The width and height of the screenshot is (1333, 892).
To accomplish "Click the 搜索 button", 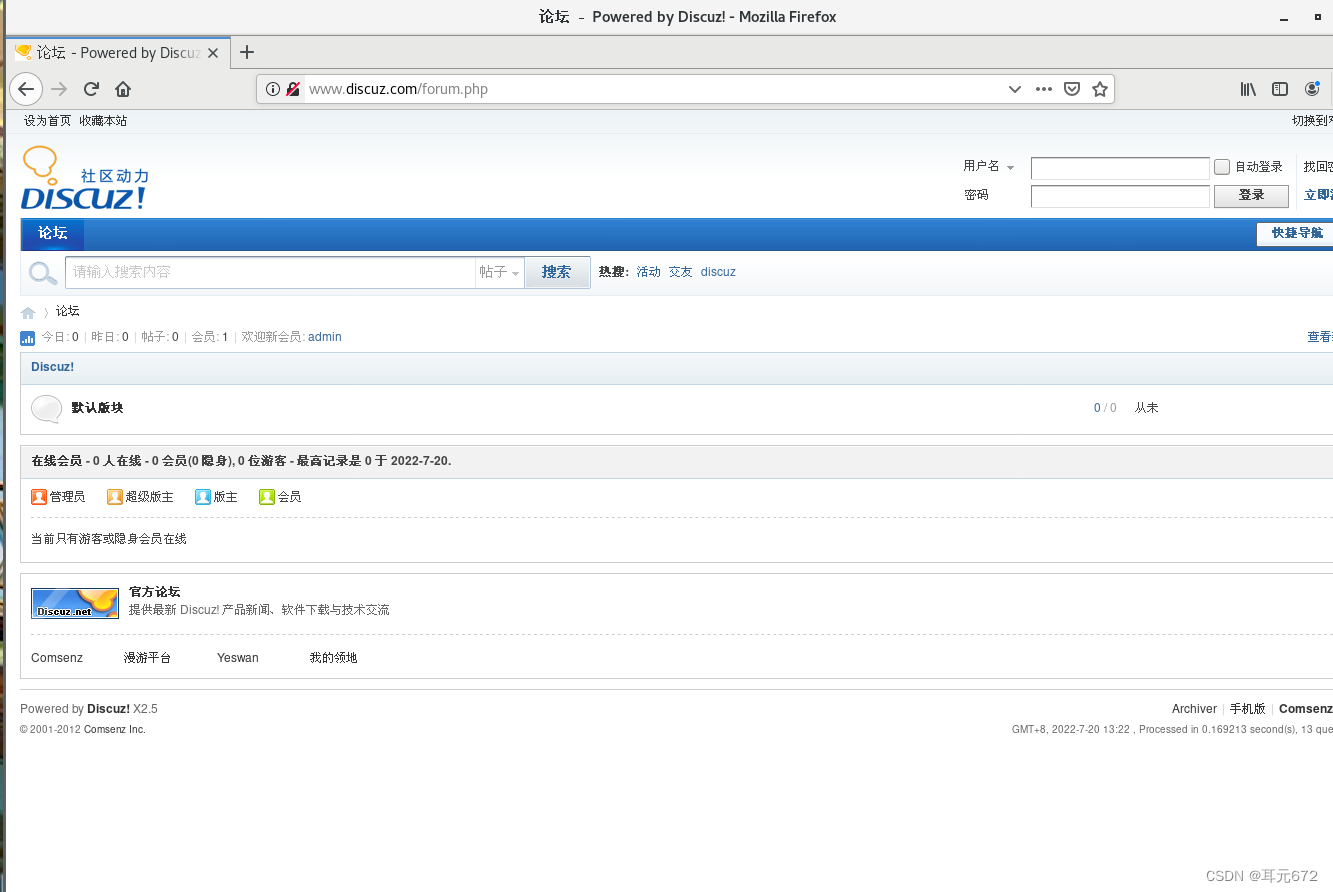I will [x=557, y=272].
